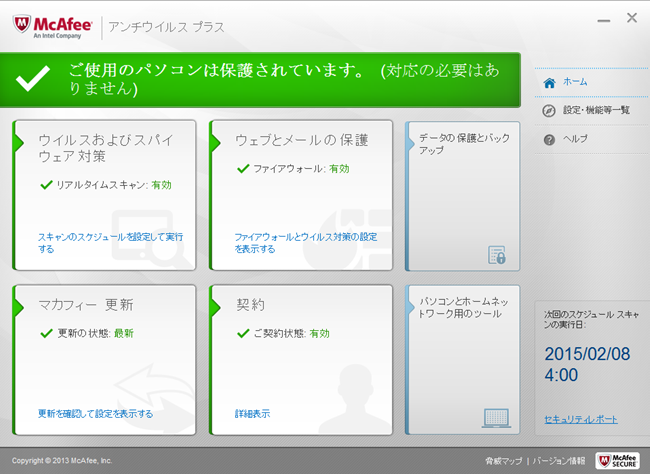Screen dimensions: 650x474
Task: Click the ウェブとメールの保護 heading
Action: [302, 140]
